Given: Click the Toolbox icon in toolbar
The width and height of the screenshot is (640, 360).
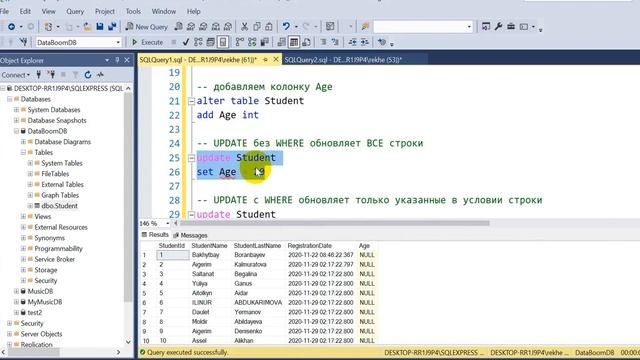Looking at the screenshot, I should (511, 27).
